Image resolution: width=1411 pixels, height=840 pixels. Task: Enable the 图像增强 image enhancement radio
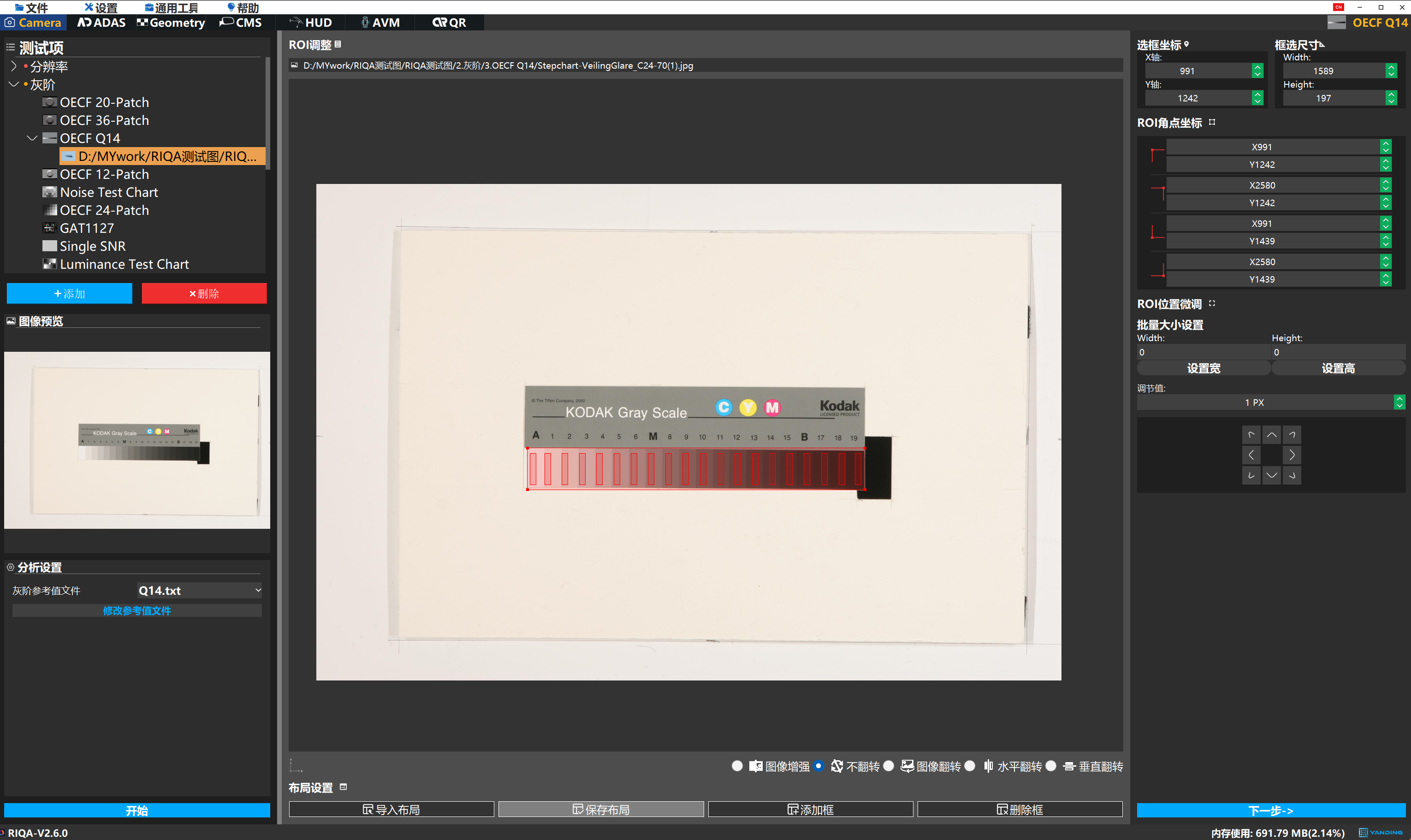coord(737,766)
